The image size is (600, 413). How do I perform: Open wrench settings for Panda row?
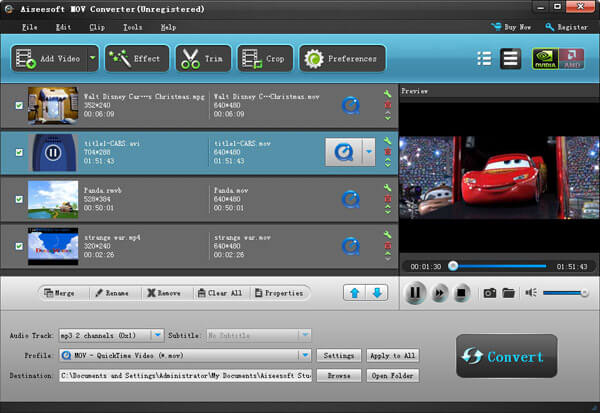tap(387, 188)
